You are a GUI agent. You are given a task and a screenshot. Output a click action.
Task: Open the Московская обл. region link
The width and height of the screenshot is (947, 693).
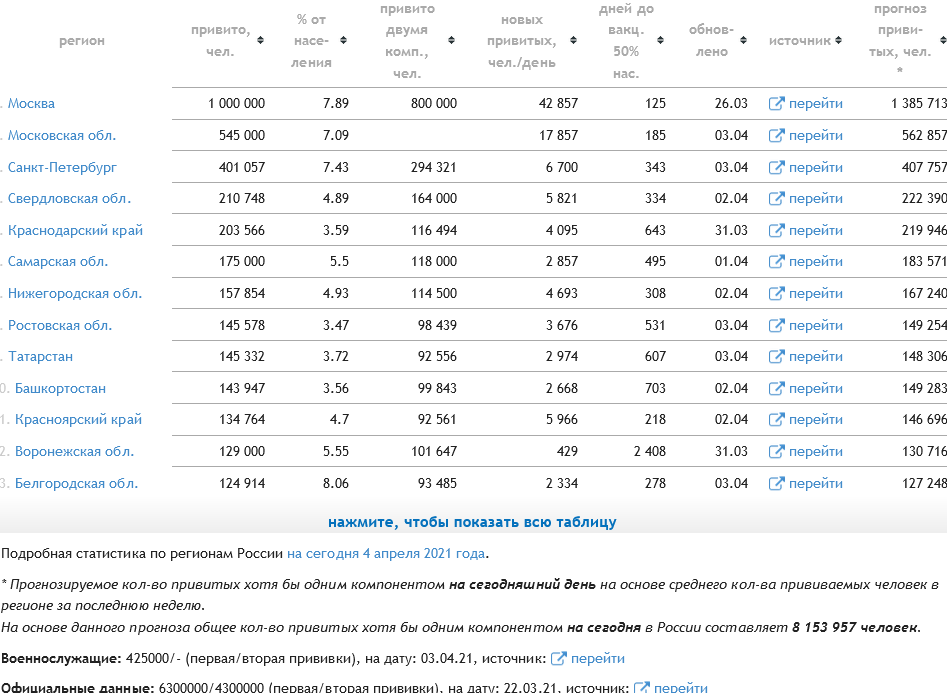point(62,135)
